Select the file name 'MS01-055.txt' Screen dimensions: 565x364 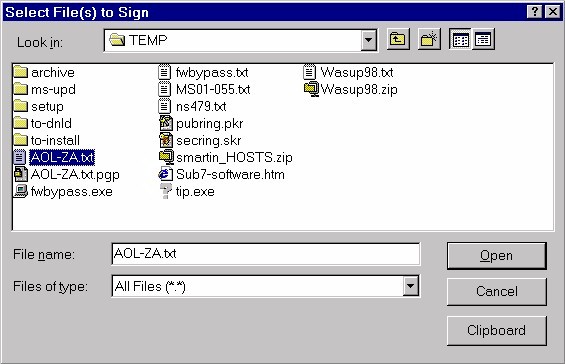pyautogui.click(x=213, y=89)
